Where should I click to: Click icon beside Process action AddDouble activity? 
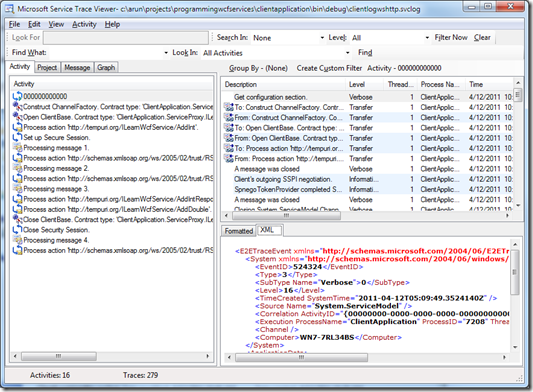tap(17, 209)
